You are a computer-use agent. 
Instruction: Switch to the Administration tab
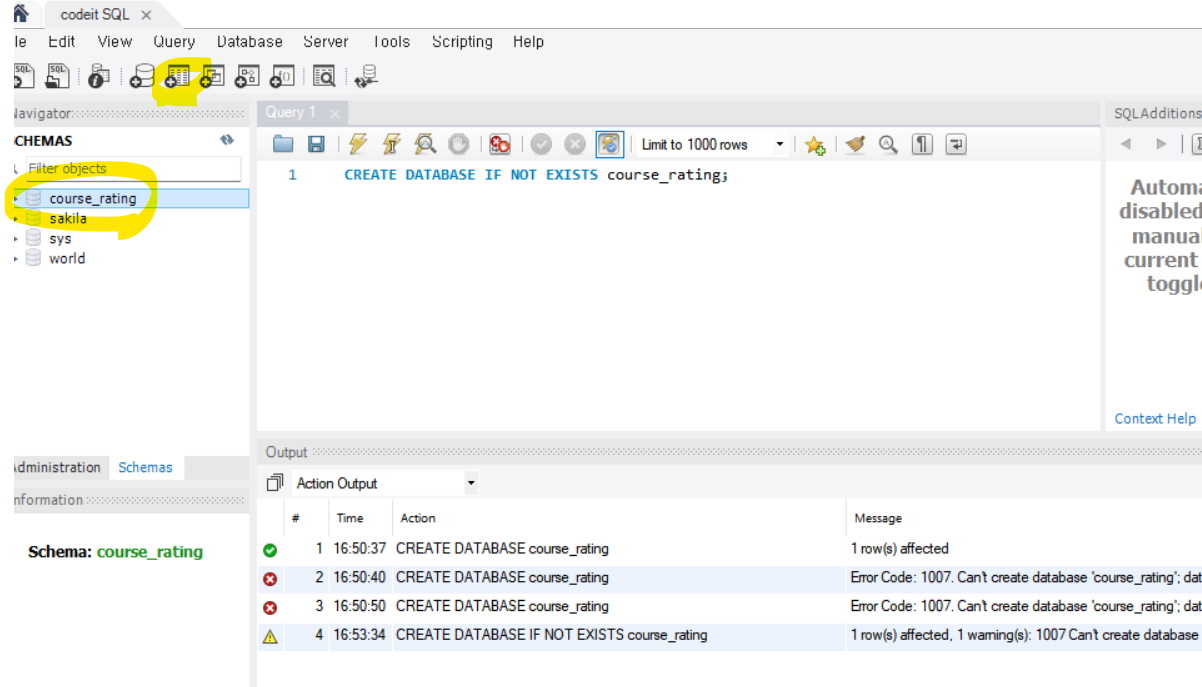point(56,467)
